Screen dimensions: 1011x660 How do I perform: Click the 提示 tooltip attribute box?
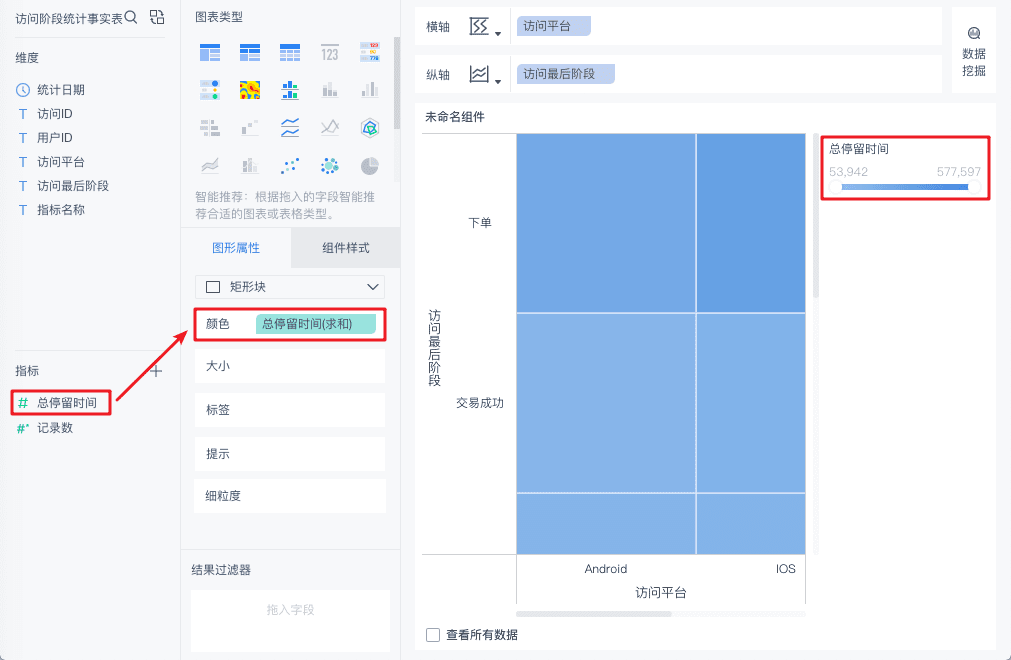click(x=290, y=454)
